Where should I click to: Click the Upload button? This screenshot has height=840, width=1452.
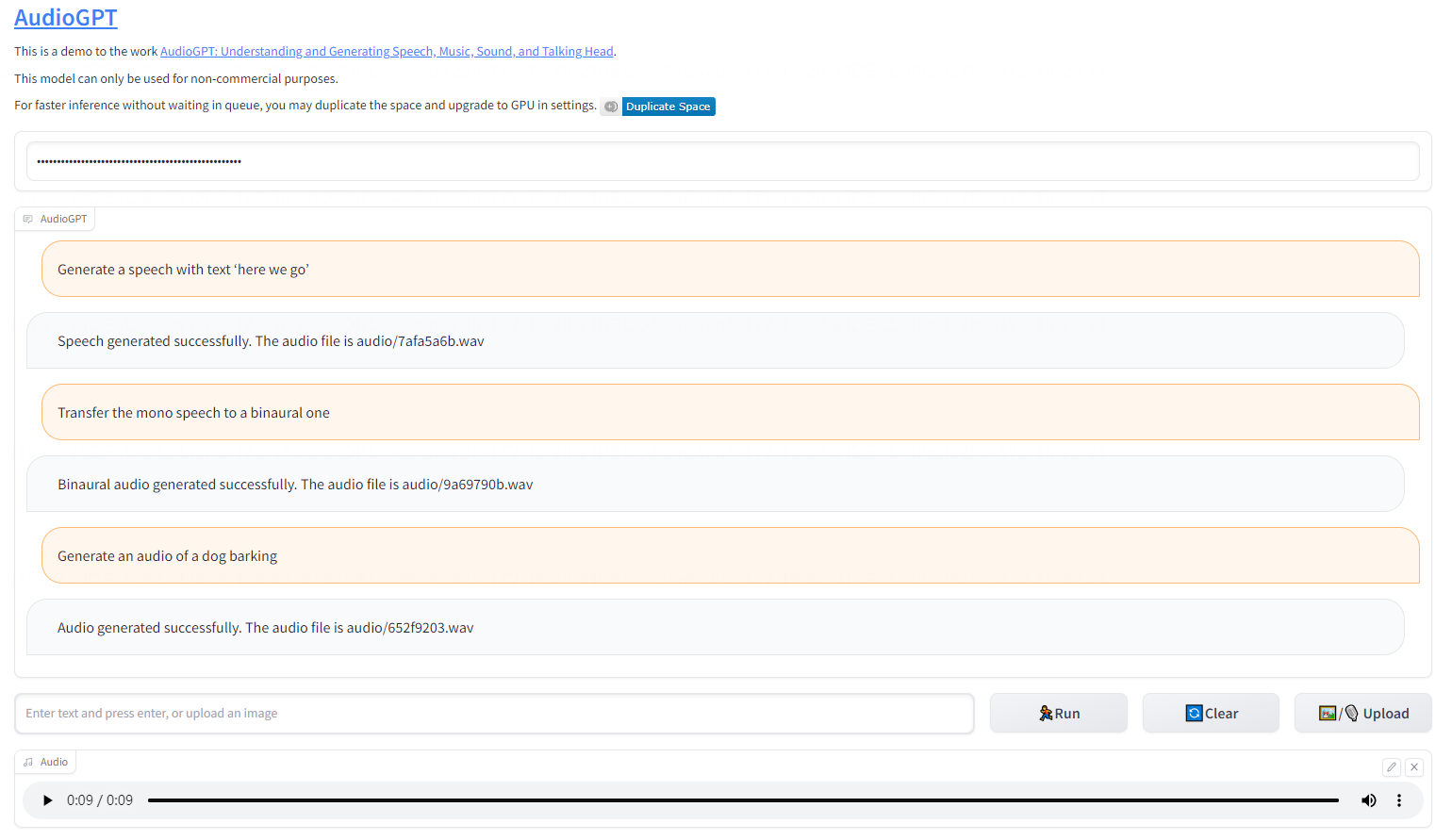pyautogui.click(x=1363, y=713)
